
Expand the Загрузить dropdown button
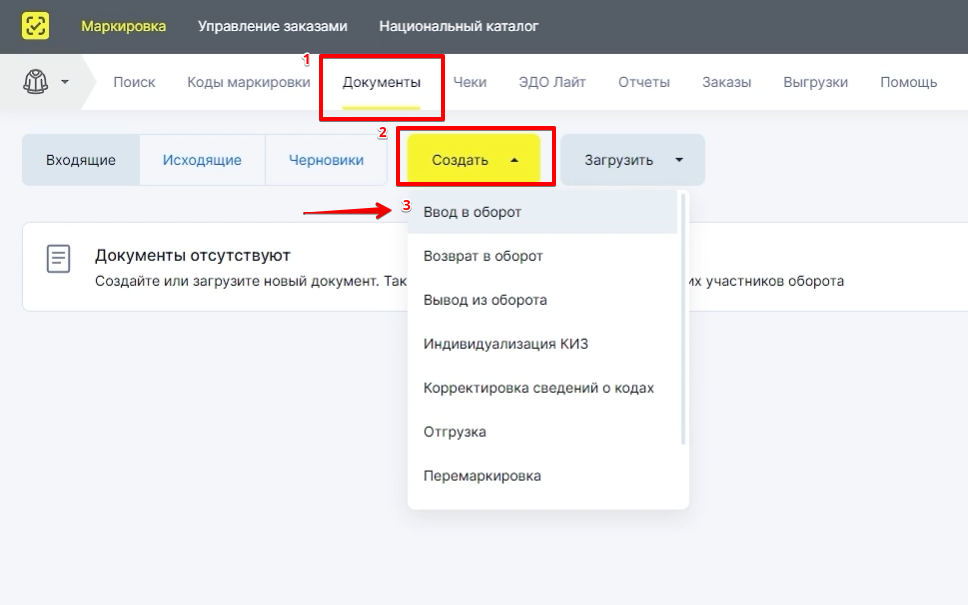(633, 160)
